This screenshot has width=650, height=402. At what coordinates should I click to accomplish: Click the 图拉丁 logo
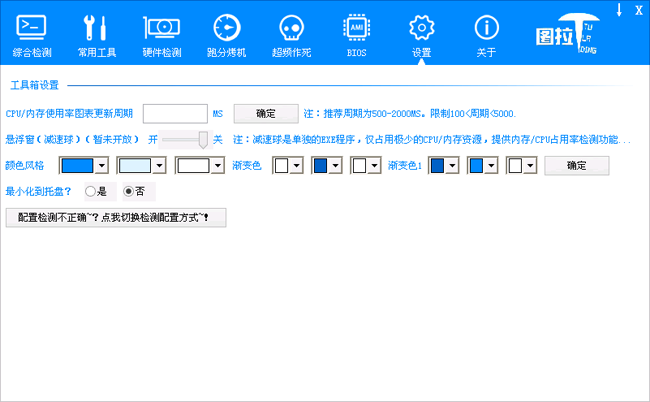[x=568, y=34]
